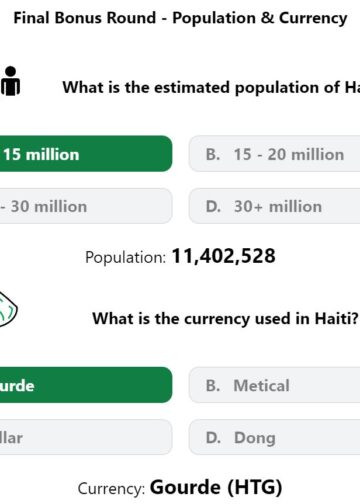The width and height of the screenshot is (360, 504).
Task: Click the person population icon
Action: [10, 81]
